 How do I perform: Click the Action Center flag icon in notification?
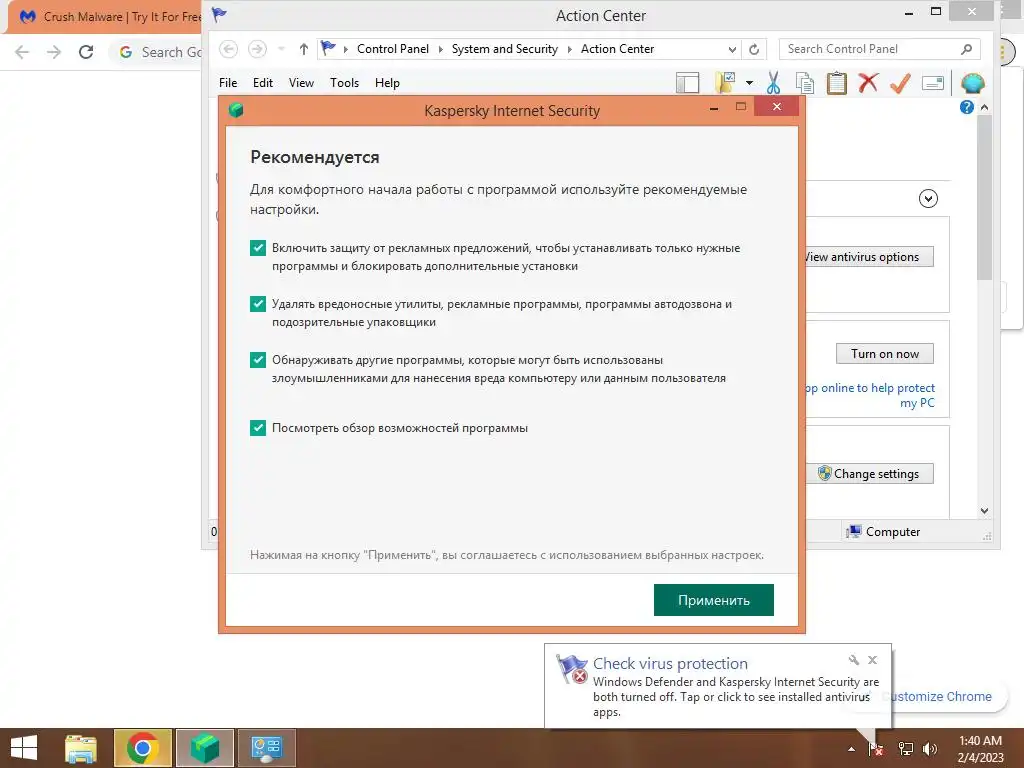(571, 669)
